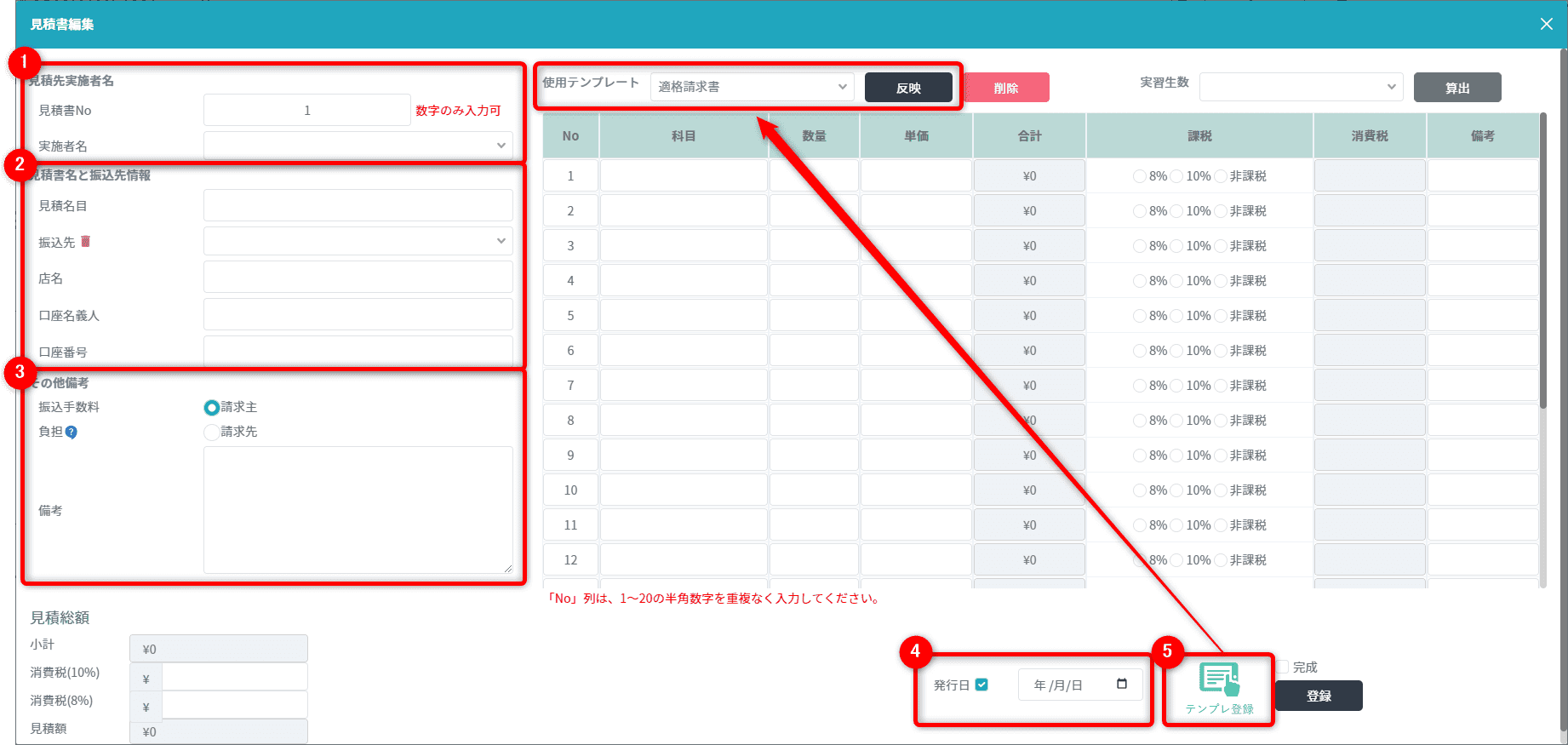Uncheck the 発行日 checkbox
The width and height of the screenshot is (1568, 745).
coord(981,685)
